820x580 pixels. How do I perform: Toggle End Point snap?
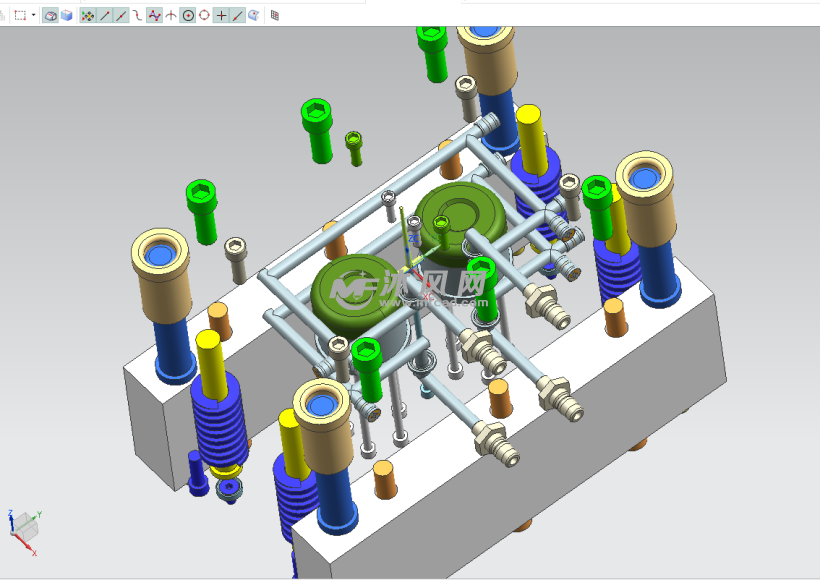click(105, 15)
